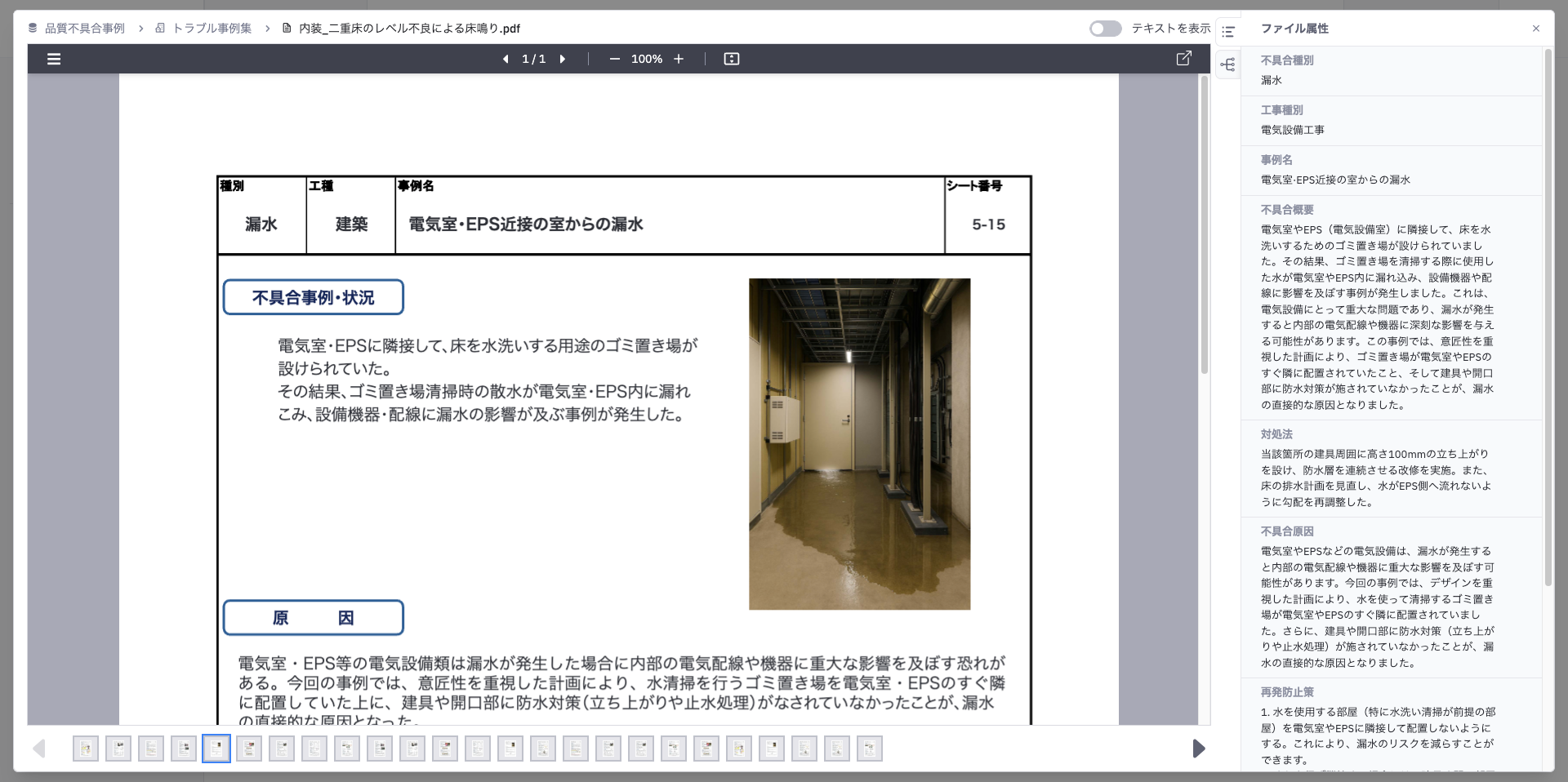Click the document icon next to the PDF filename

[x=286, y=27]
